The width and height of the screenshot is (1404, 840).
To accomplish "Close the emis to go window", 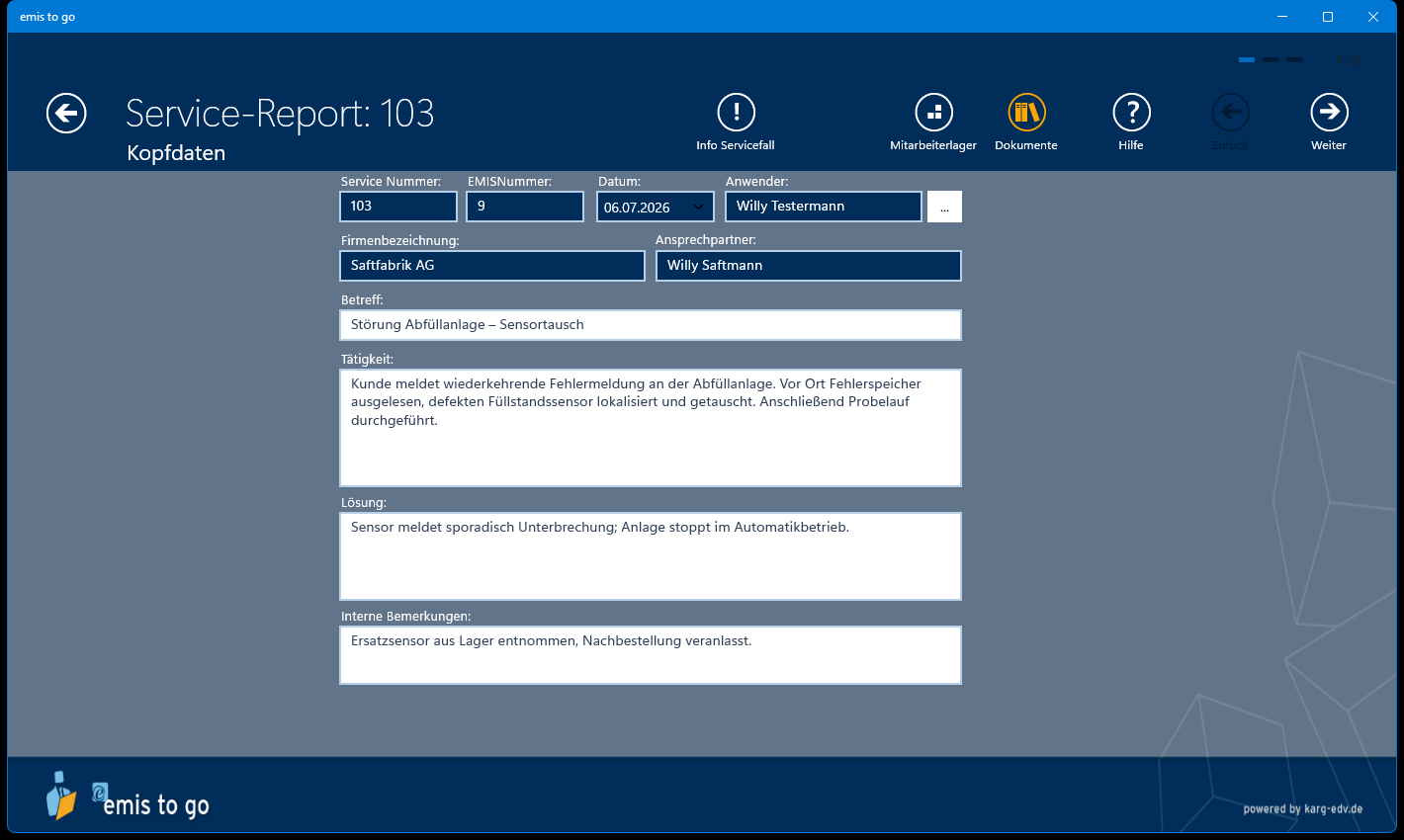I will pyautogui.click(x=1373, y=17).
